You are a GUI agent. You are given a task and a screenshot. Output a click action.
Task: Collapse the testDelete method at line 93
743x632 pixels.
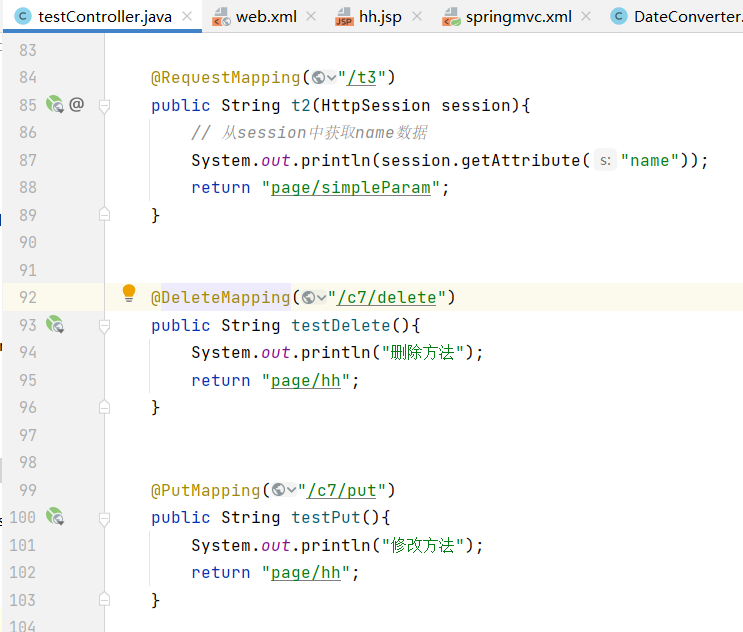pos(105,326)
